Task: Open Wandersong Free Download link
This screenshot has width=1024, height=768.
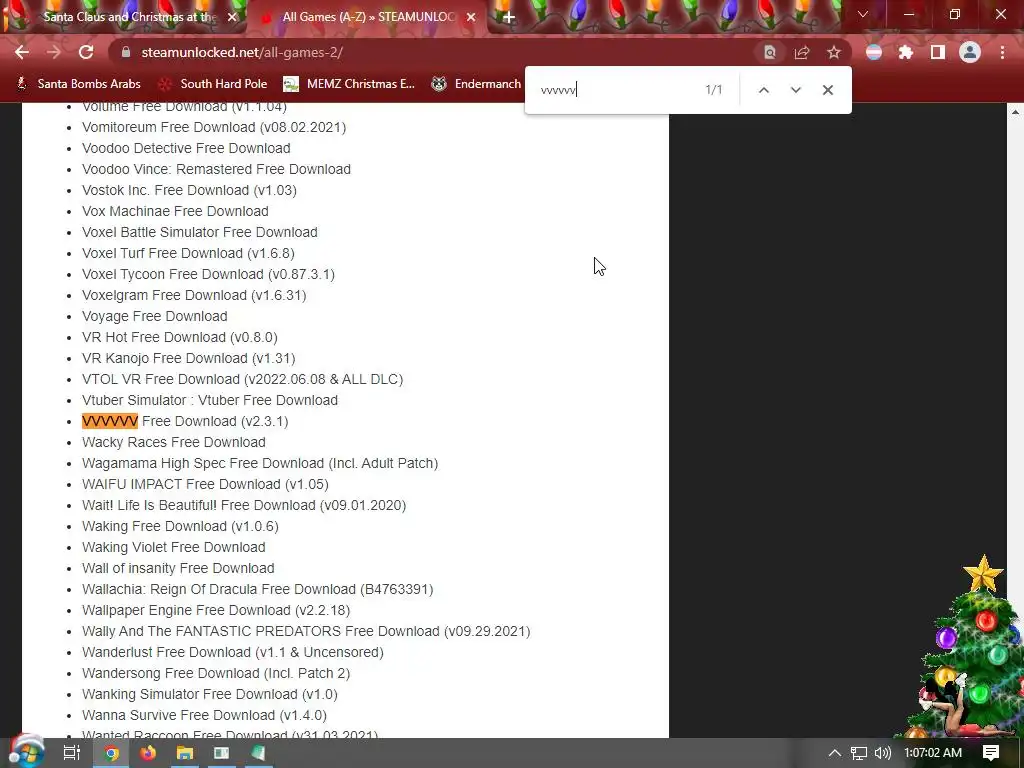Action: [216, 673]
